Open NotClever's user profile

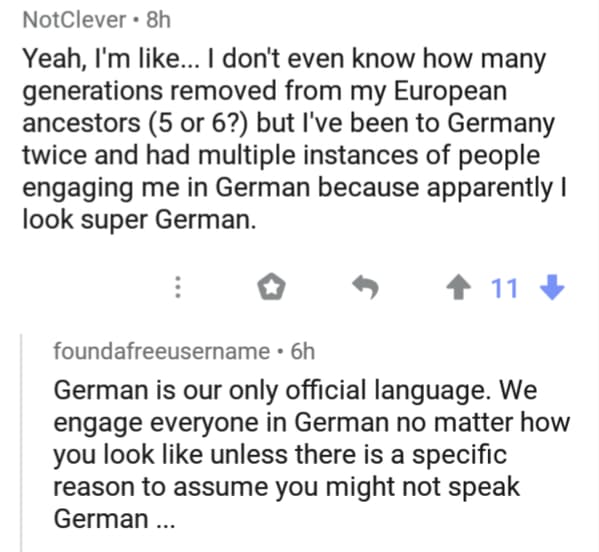point(74,19)
